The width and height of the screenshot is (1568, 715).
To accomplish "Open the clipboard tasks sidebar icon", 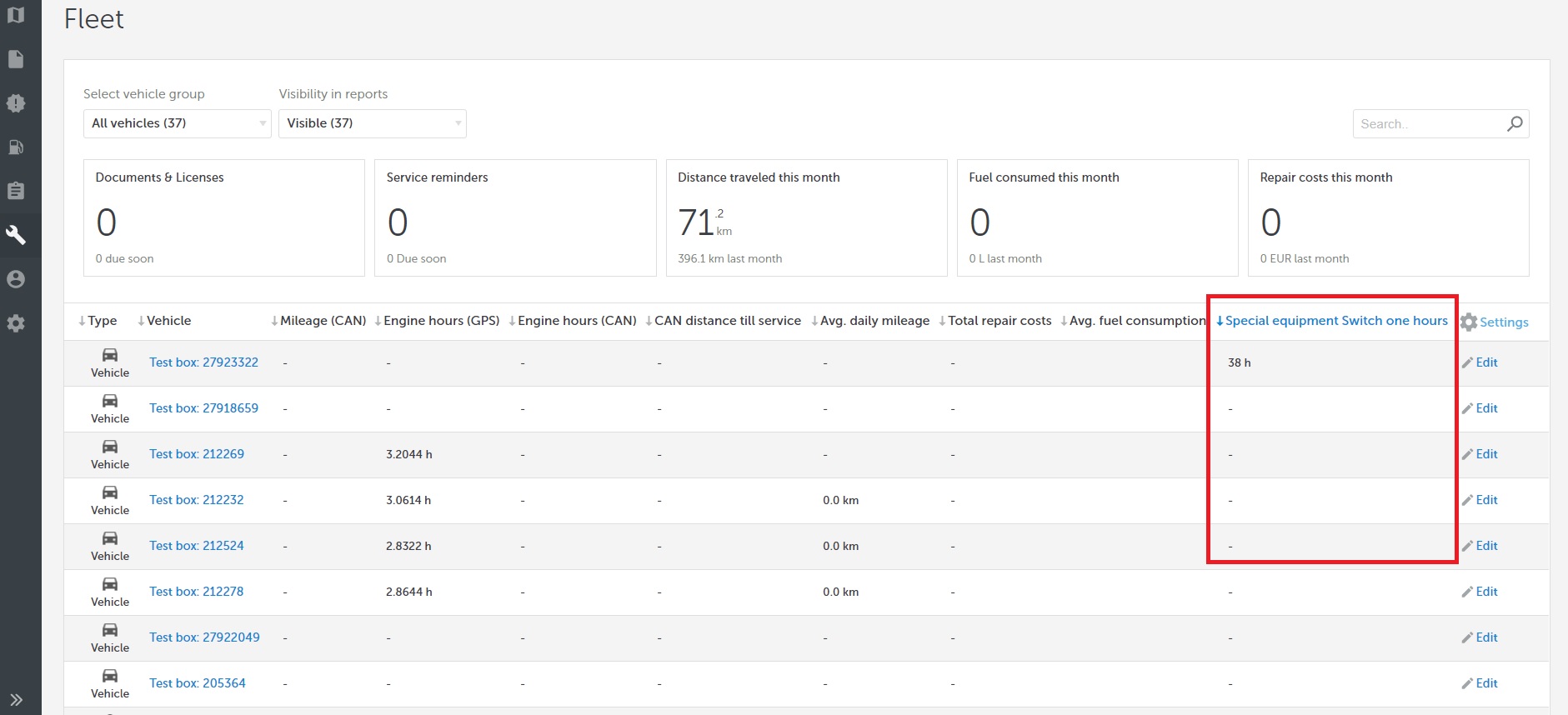I will click(16, 191).
